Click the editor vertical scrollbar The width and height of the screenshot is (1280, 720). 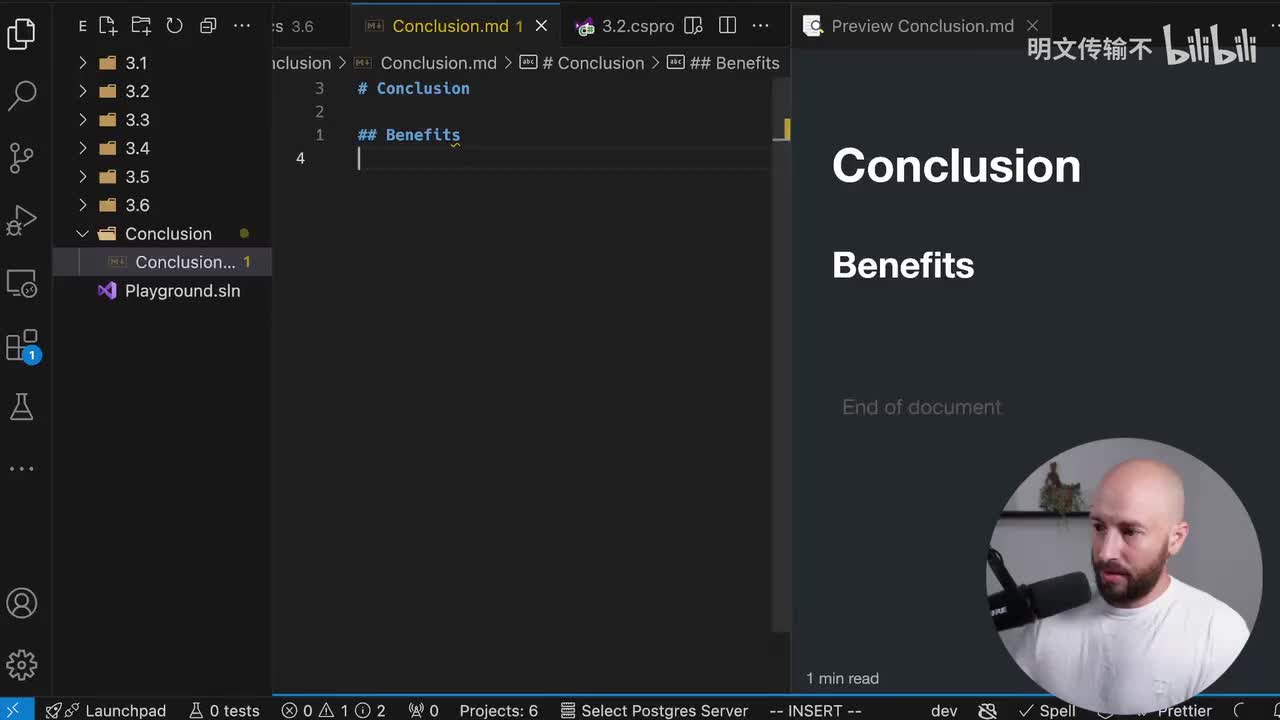tap(780, 355)
